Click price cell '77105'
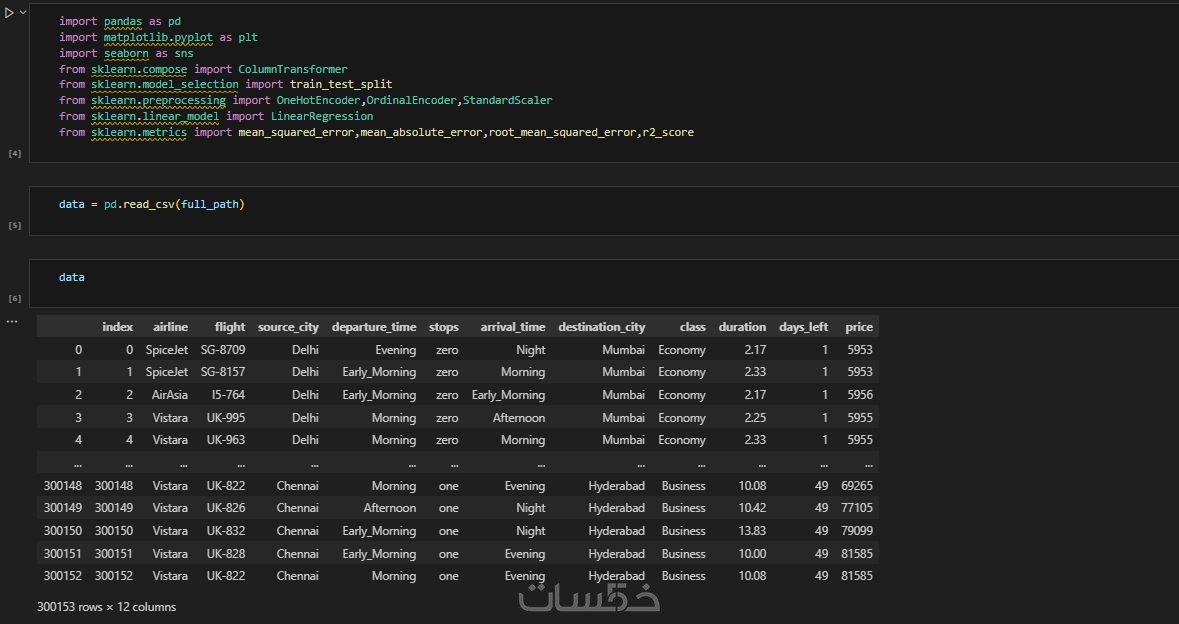The width and height of the screenshot is (1179, 624). tap(857, 508)
